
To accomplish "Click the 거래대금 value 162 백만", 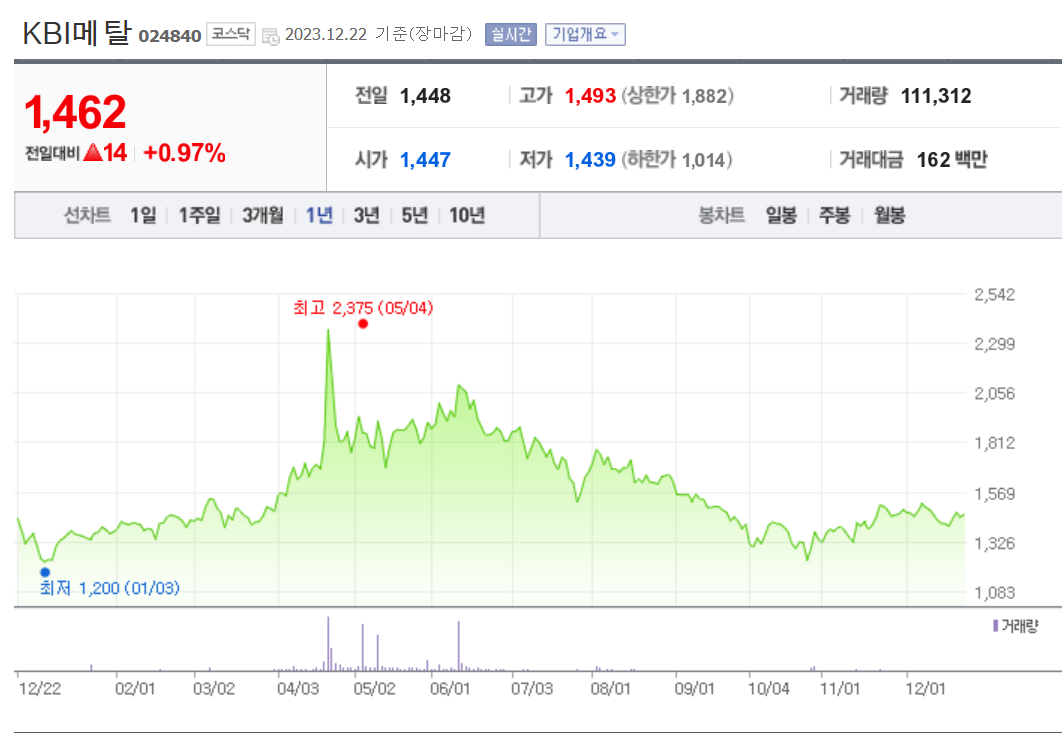I will (x=952, y=161).
